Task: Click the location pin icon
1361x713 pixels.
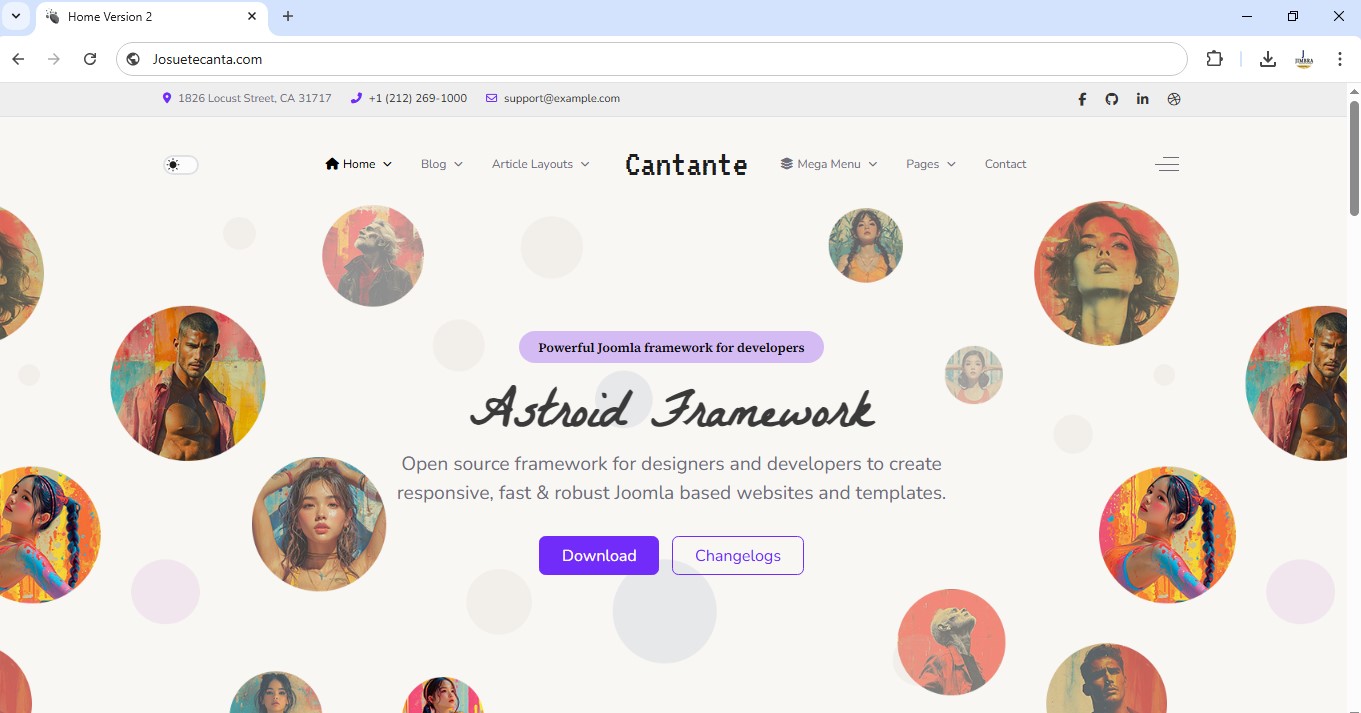Action: click(x=167, y=98)
